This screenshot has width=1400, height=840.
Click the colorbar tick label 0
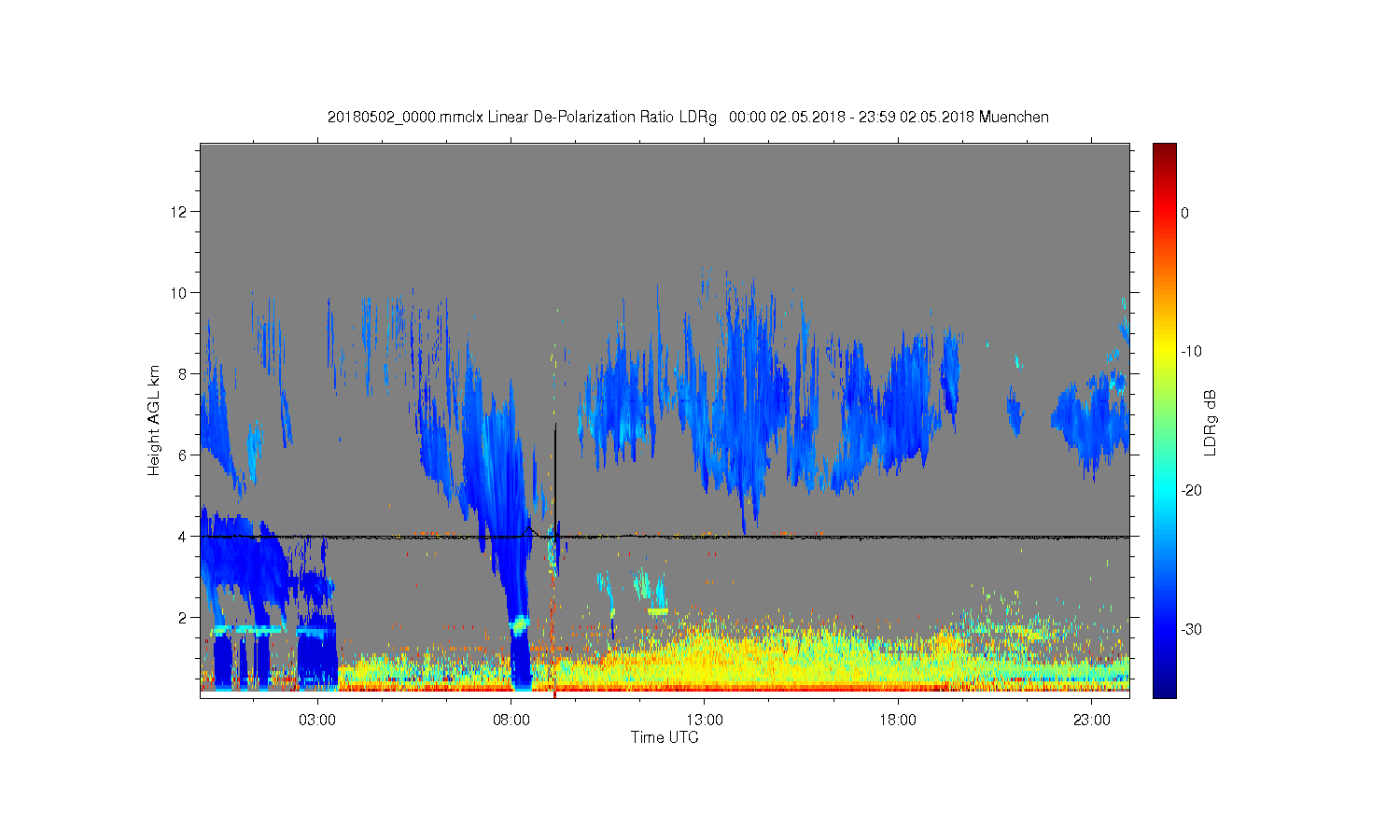pyautogui.click(x=1185, y=213)
